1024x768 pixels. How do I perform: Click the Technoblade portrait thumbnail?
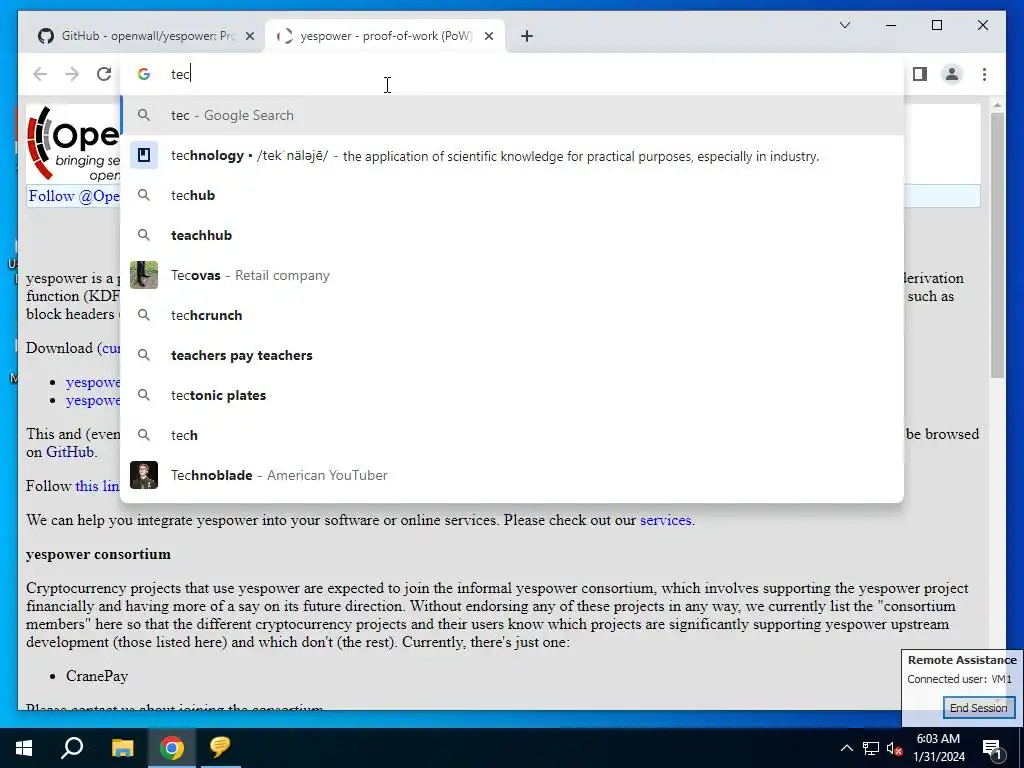[x=144, y=475]
